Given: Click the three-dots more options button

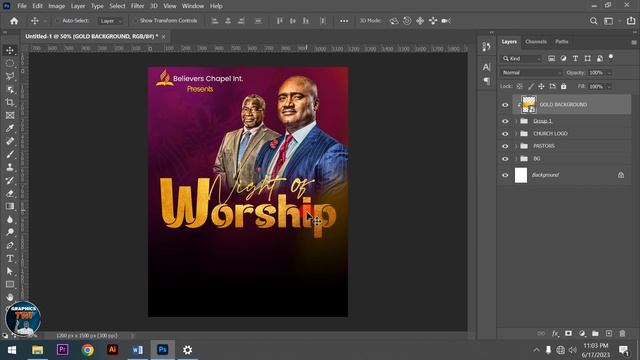Looking at the screenshot, I should 344,21.
